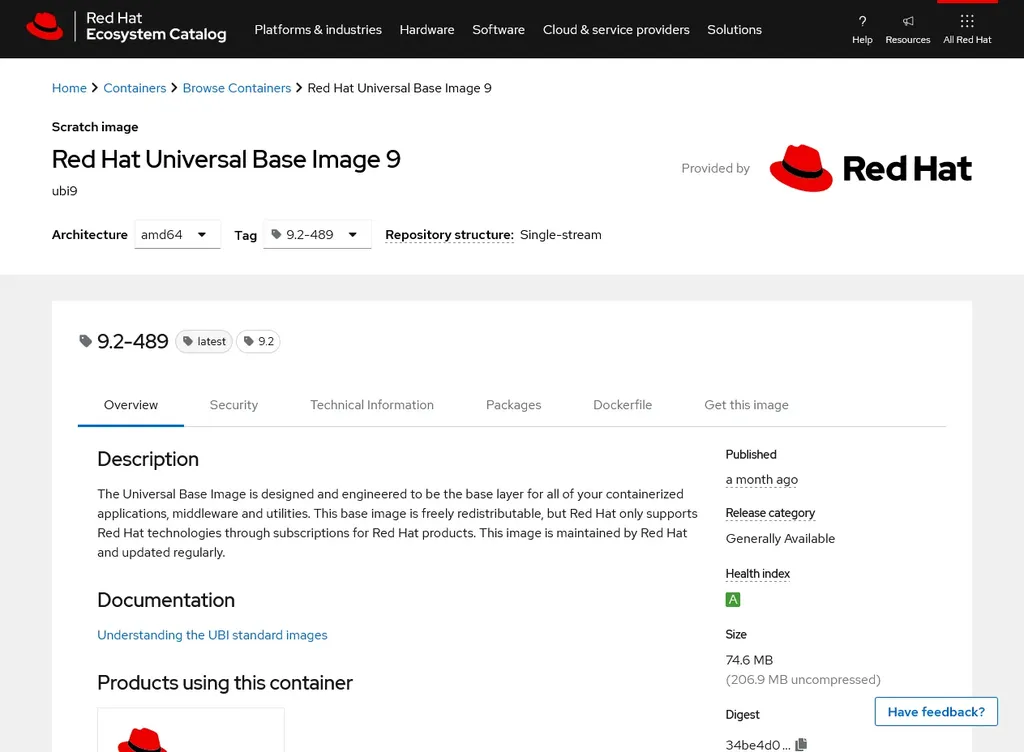Open Software menu
The width and height of the screenshot is (1024, 752).
point(498,29)
